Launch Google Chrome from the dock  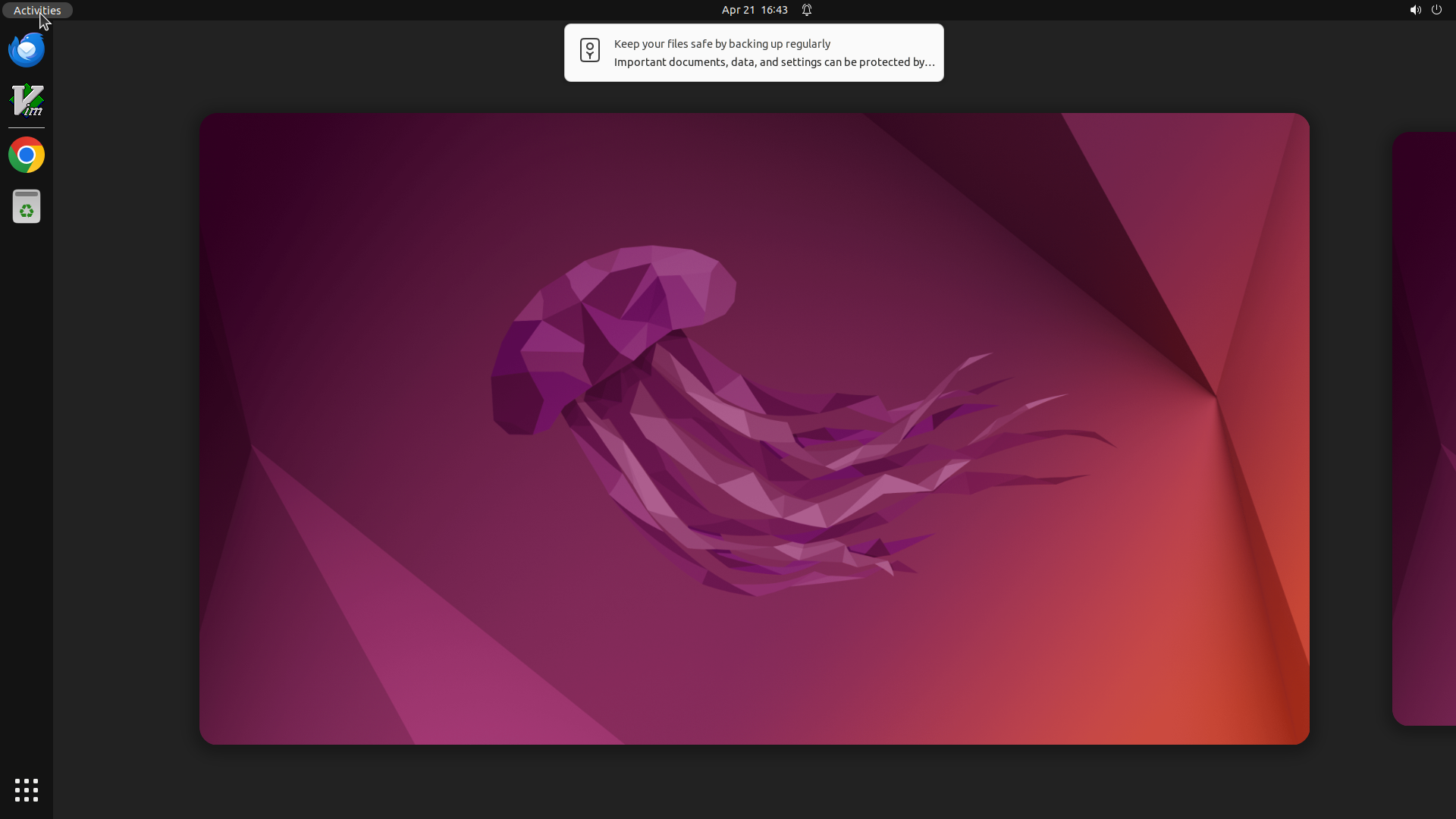click(x=27, y=155)
